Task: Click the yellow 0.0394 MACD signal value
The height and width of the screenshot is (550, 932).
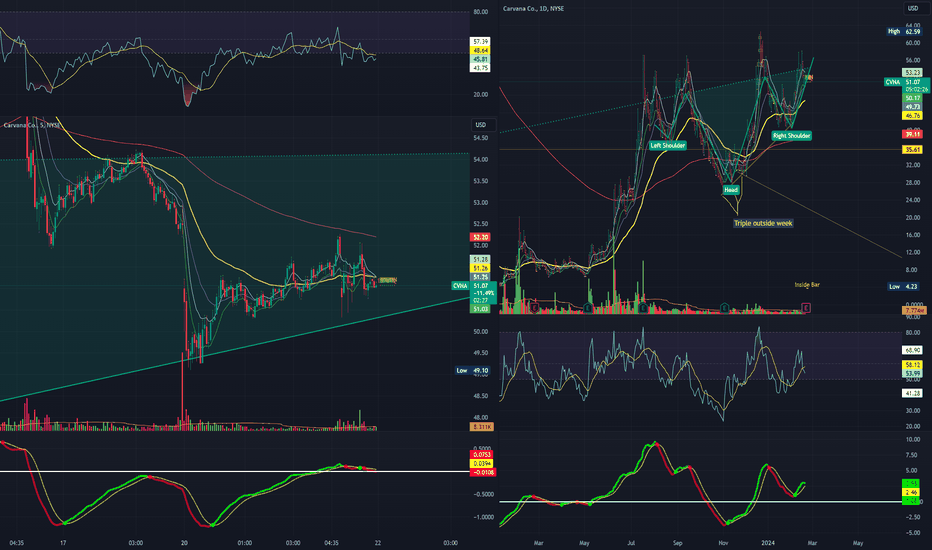Action: 482,464
